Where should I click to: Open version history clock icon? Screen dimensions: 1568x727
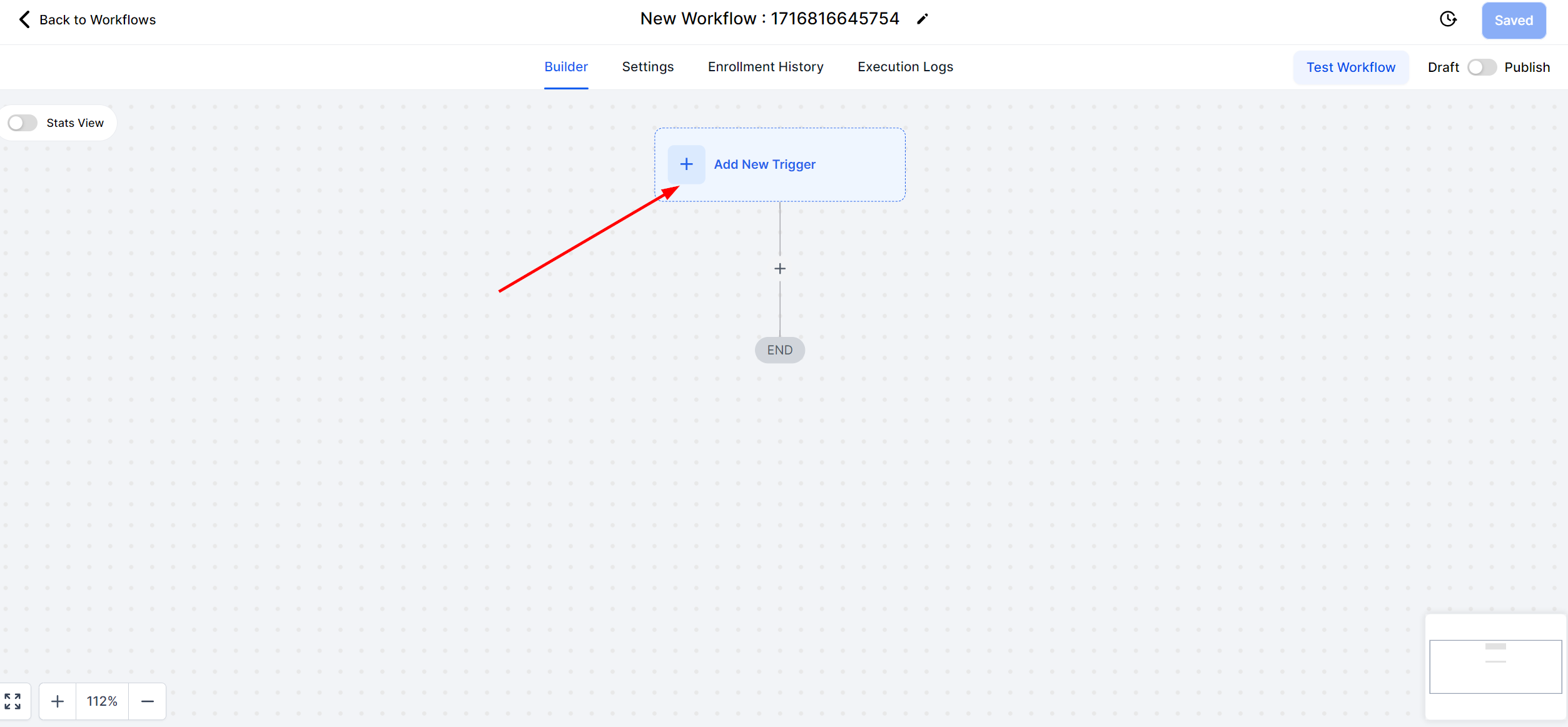click(1448, 19)
